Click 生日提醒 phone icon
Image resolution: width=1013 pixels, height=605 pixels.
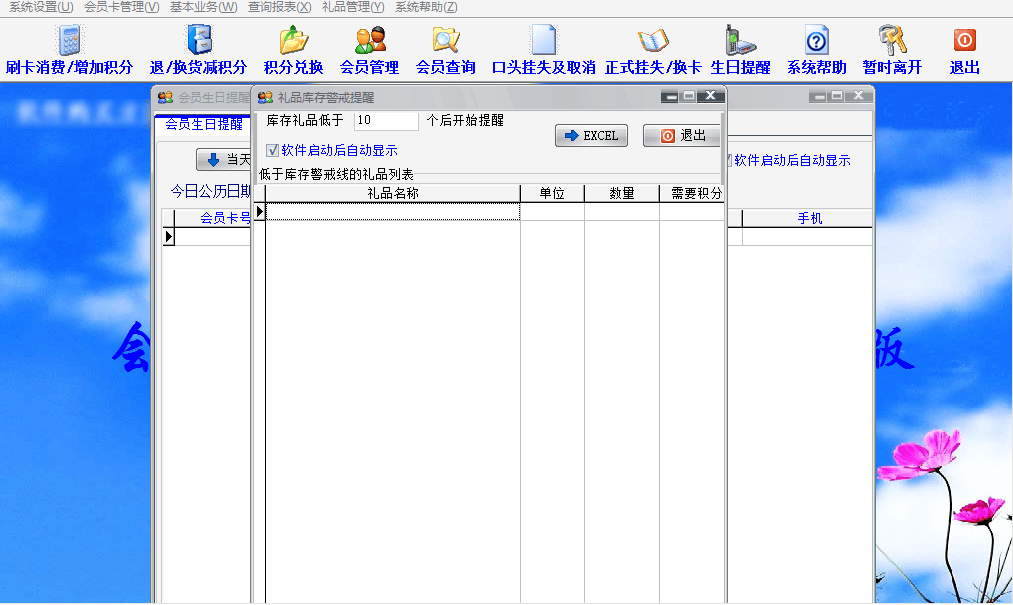click(740, 41)
